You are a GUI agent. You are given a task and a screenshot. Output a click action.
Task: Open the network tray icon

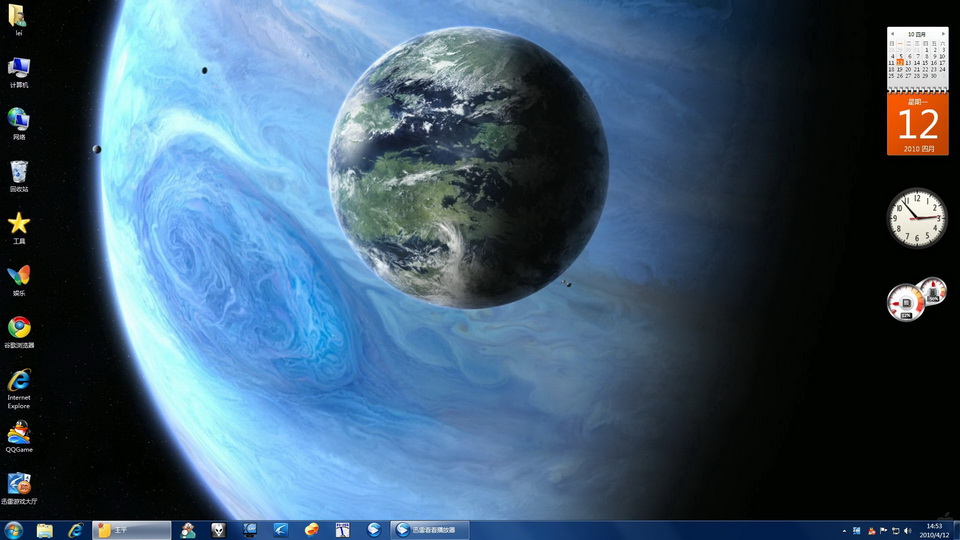pyautogui.click(x=896, y=531)
